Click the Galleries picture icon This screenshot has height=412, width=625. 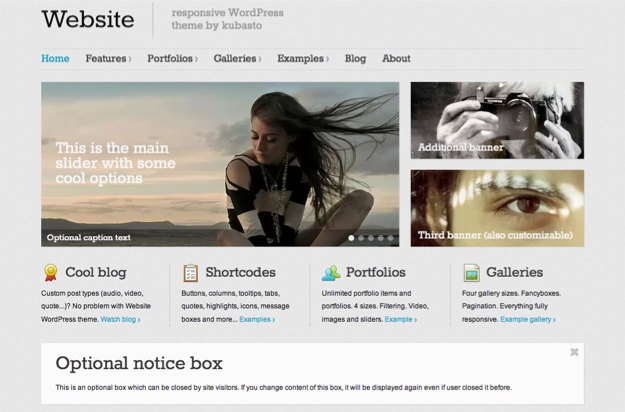click(471, 272)
